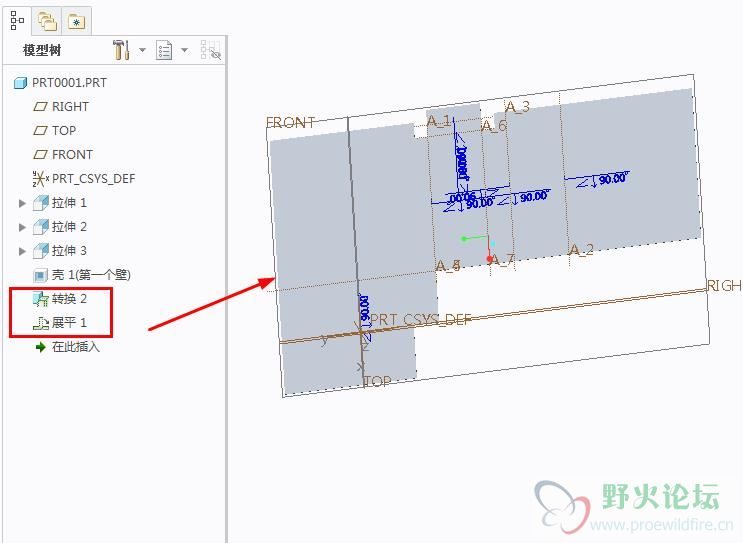Select axis label A_6 in the viewport
This screenshot has height=543, width=743.
point(494,126)
